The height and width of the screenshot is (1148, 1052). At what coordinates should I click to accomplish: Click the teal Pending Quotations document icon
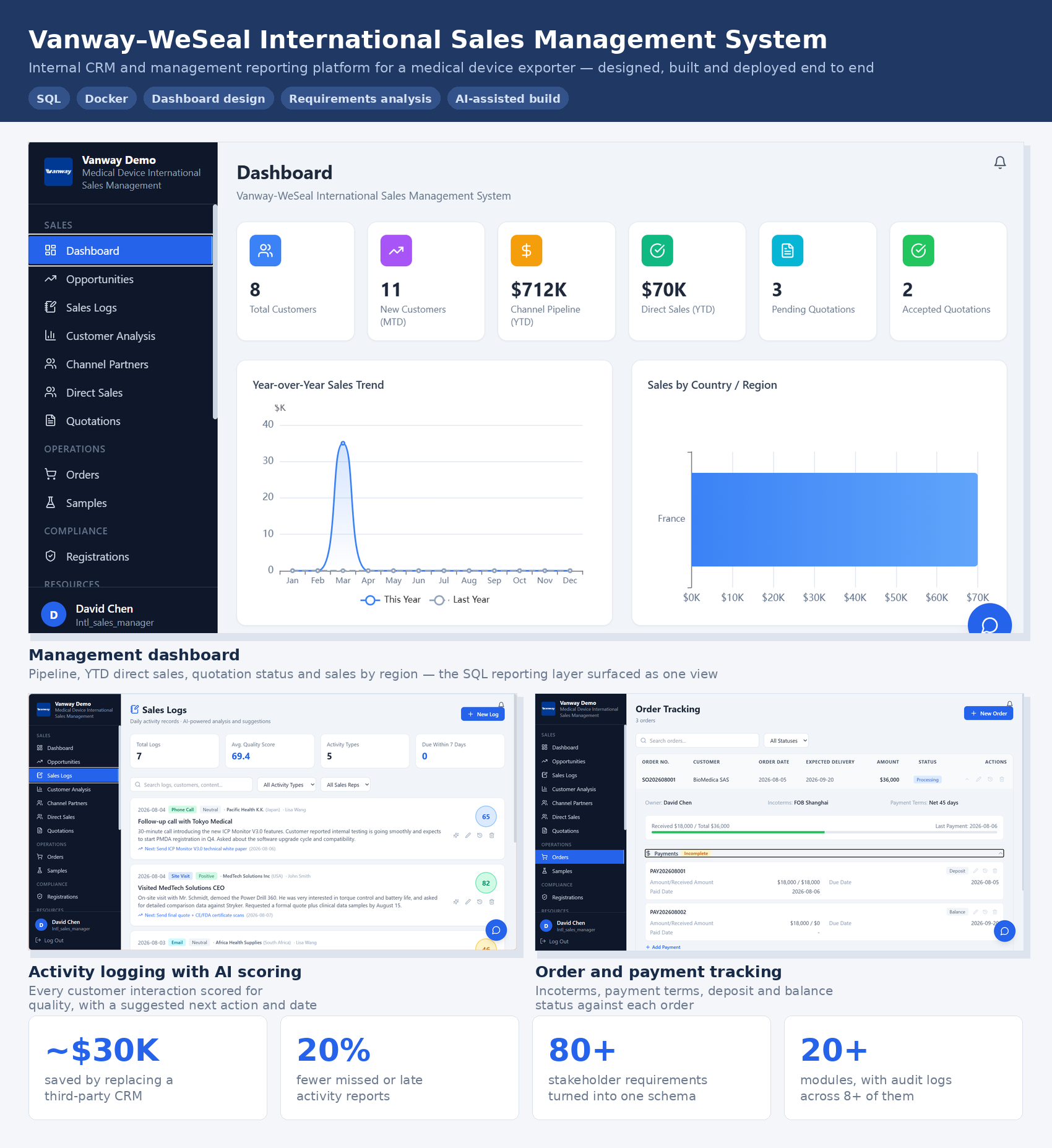coord(788,251)
